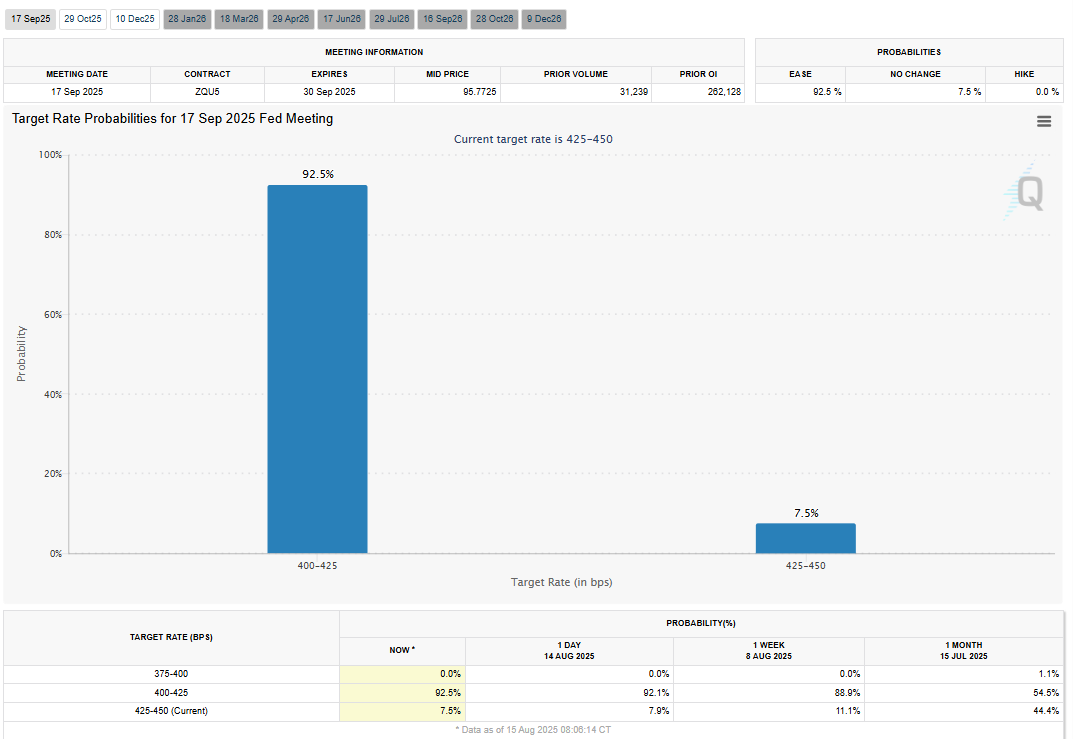Viewport: 1073px width, 739px height.
Task: Click the 7.5% bar for 425-450
Action: point(805,538)
